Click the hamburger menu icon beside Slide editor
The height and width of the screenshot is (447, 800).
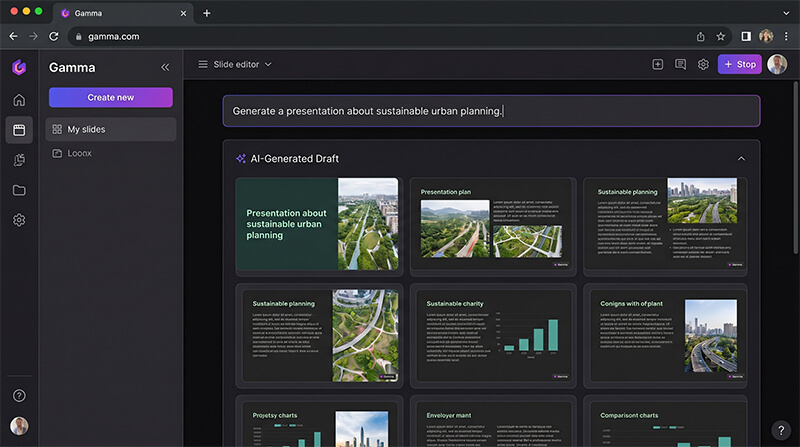[x=203, y=64]
